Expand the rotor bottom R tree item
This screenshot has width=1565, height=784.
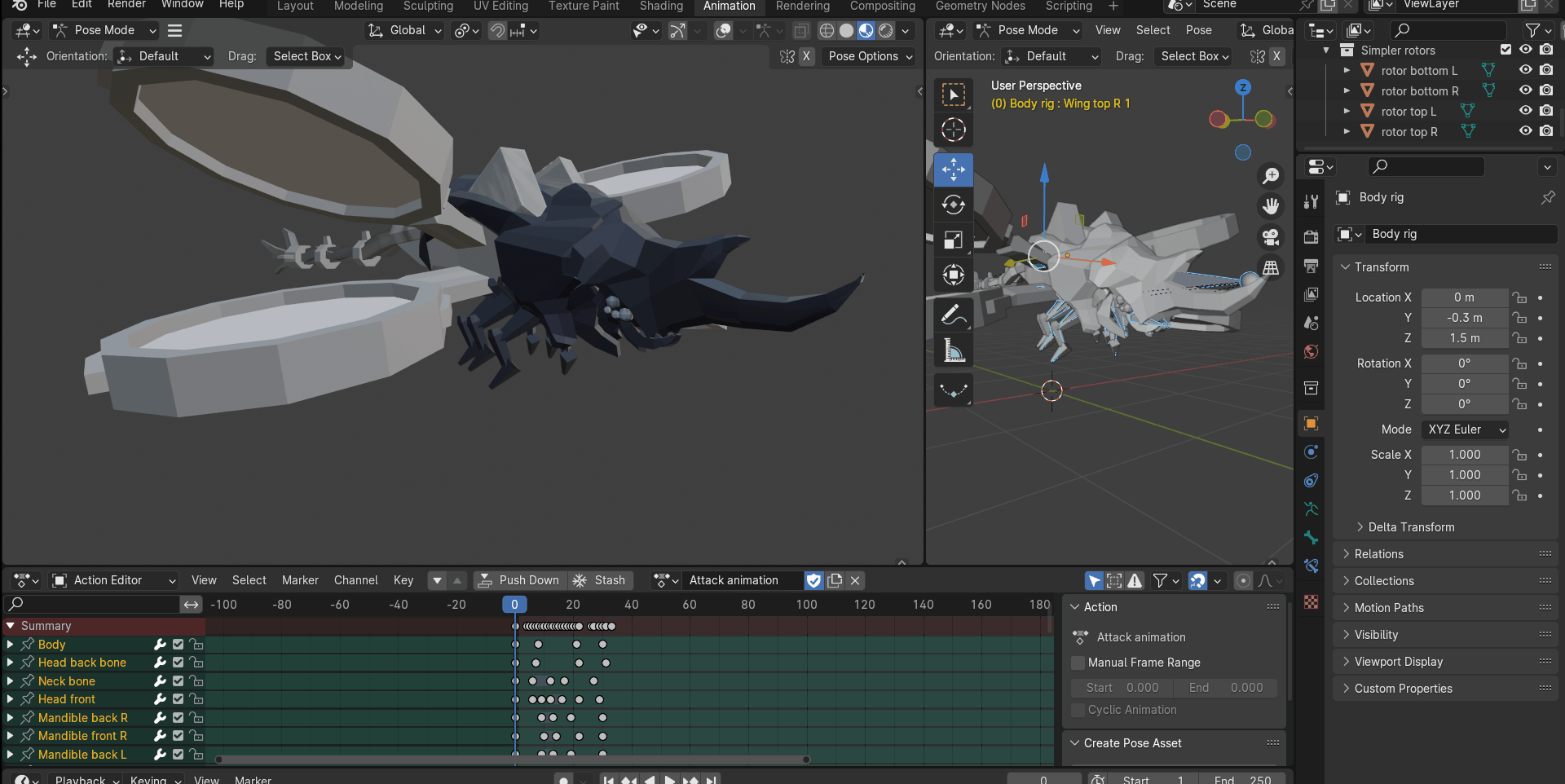coord(1347,90)
